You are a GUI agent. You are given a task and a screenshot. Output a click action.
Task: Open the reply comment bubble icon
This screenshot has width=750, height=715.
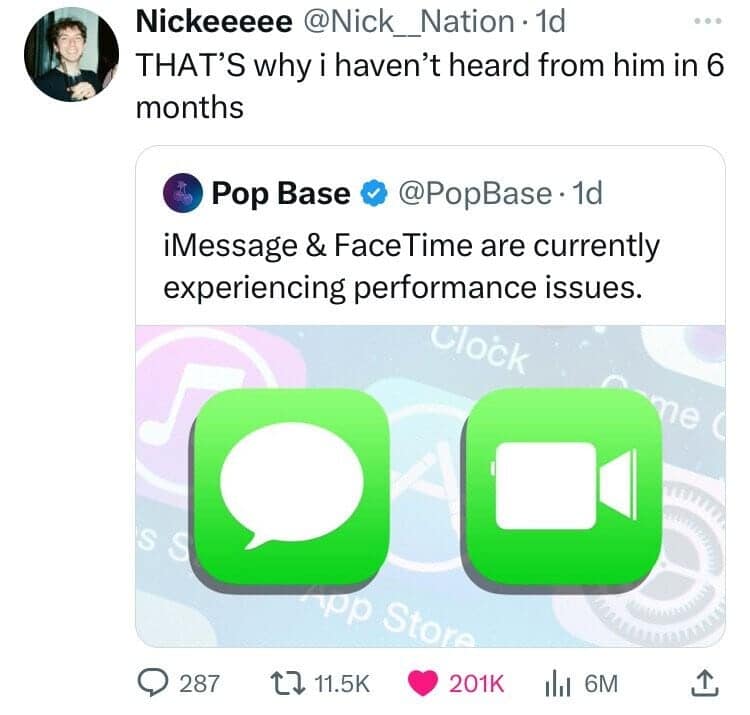point(152,684)
